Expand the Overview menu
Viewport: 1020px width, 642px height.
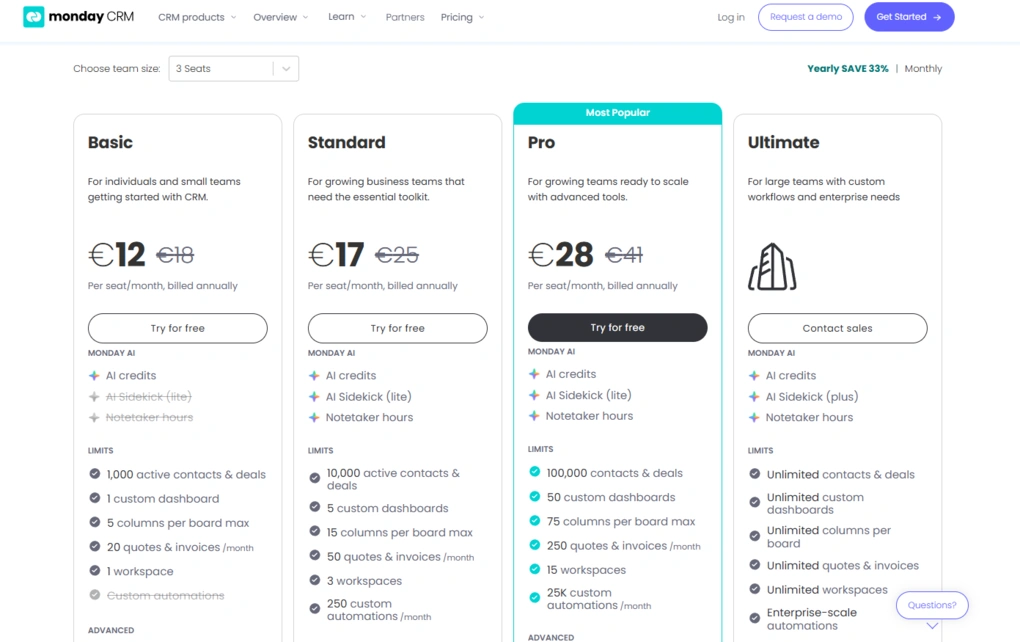point(280,17)
